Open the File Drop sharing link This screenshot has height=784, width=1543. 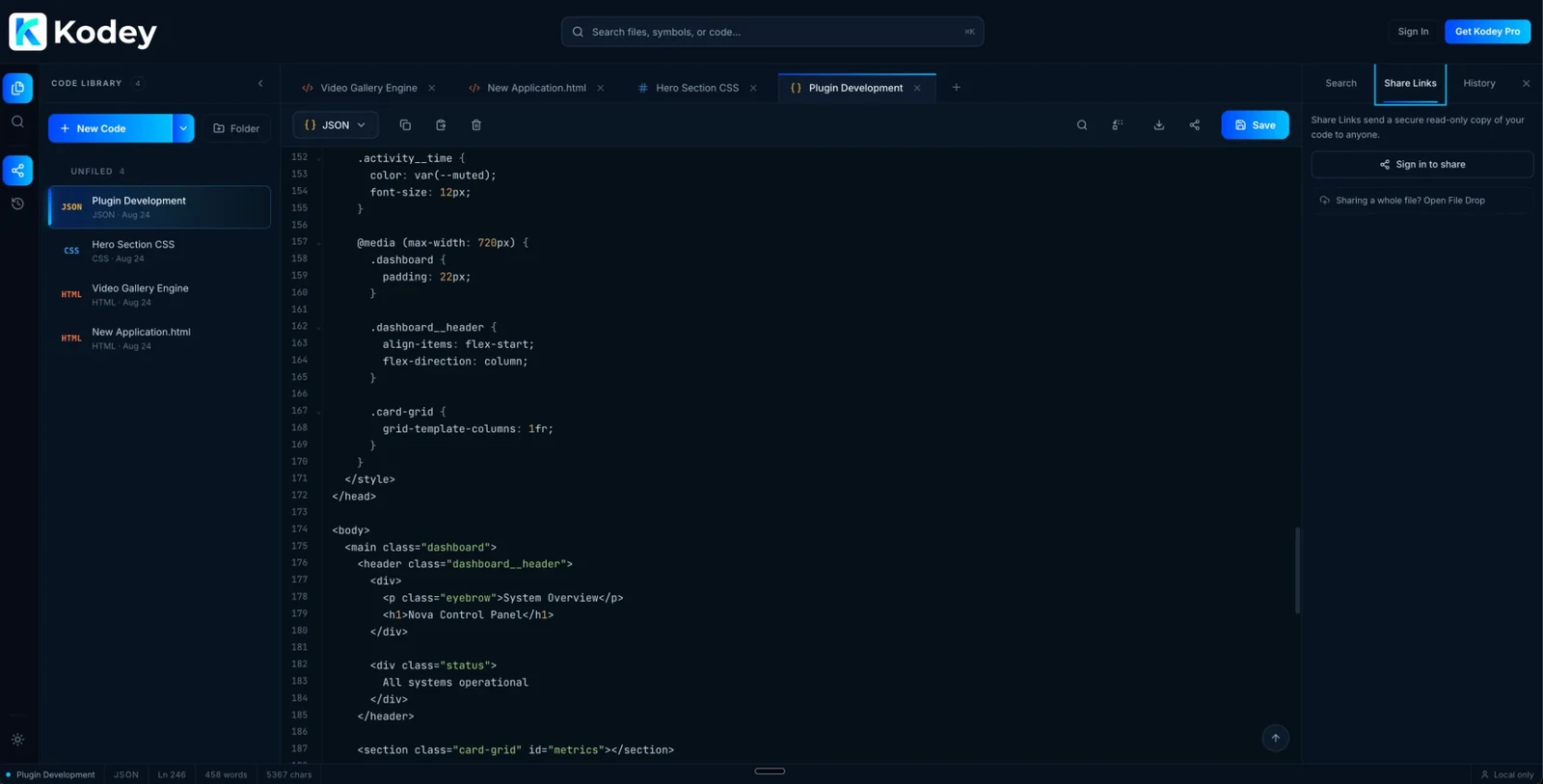tap(1421, 201)
